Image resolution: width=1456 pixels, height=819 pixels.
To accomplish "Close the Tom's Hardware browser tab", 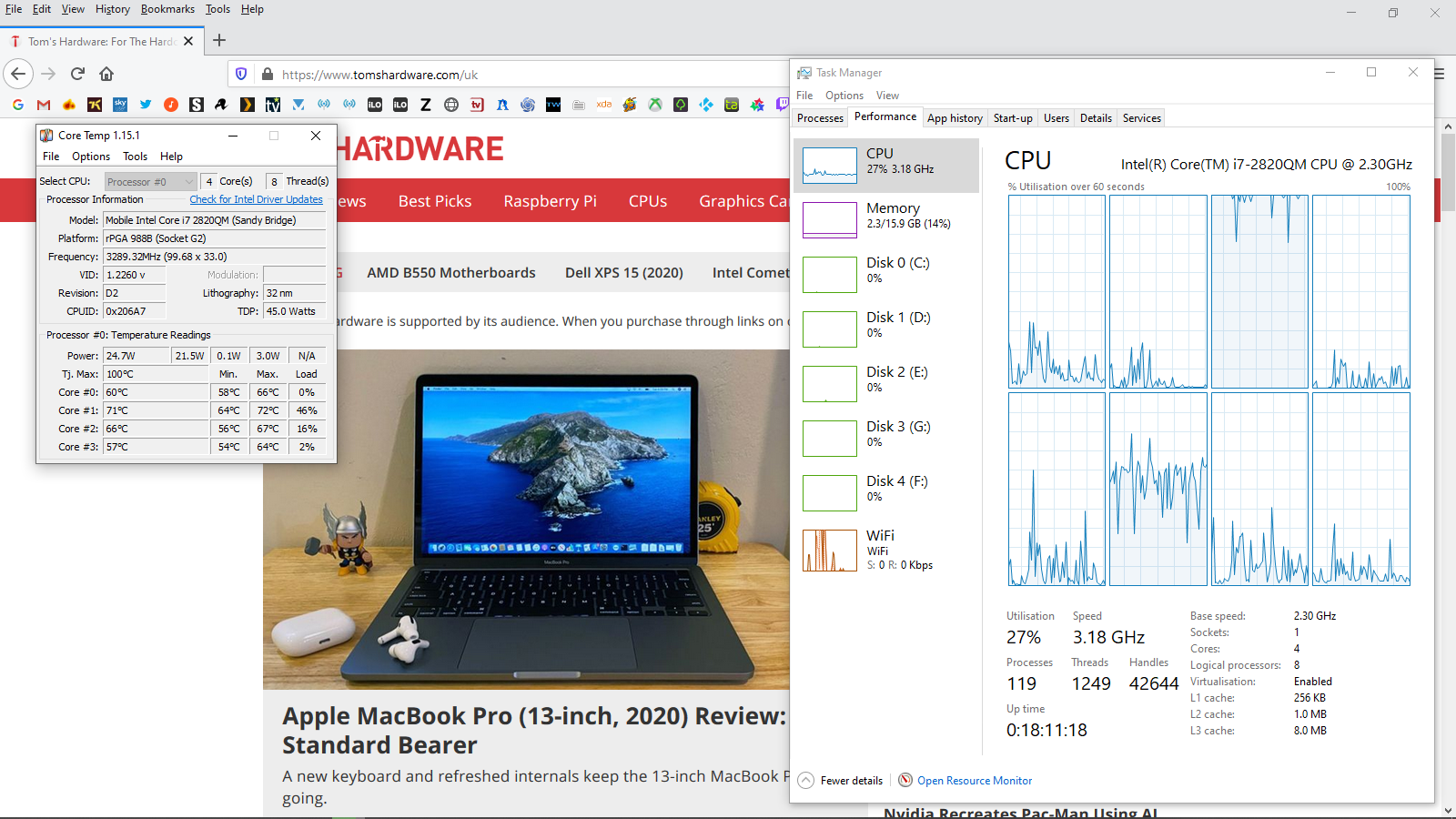I will (x=188, y=41).
